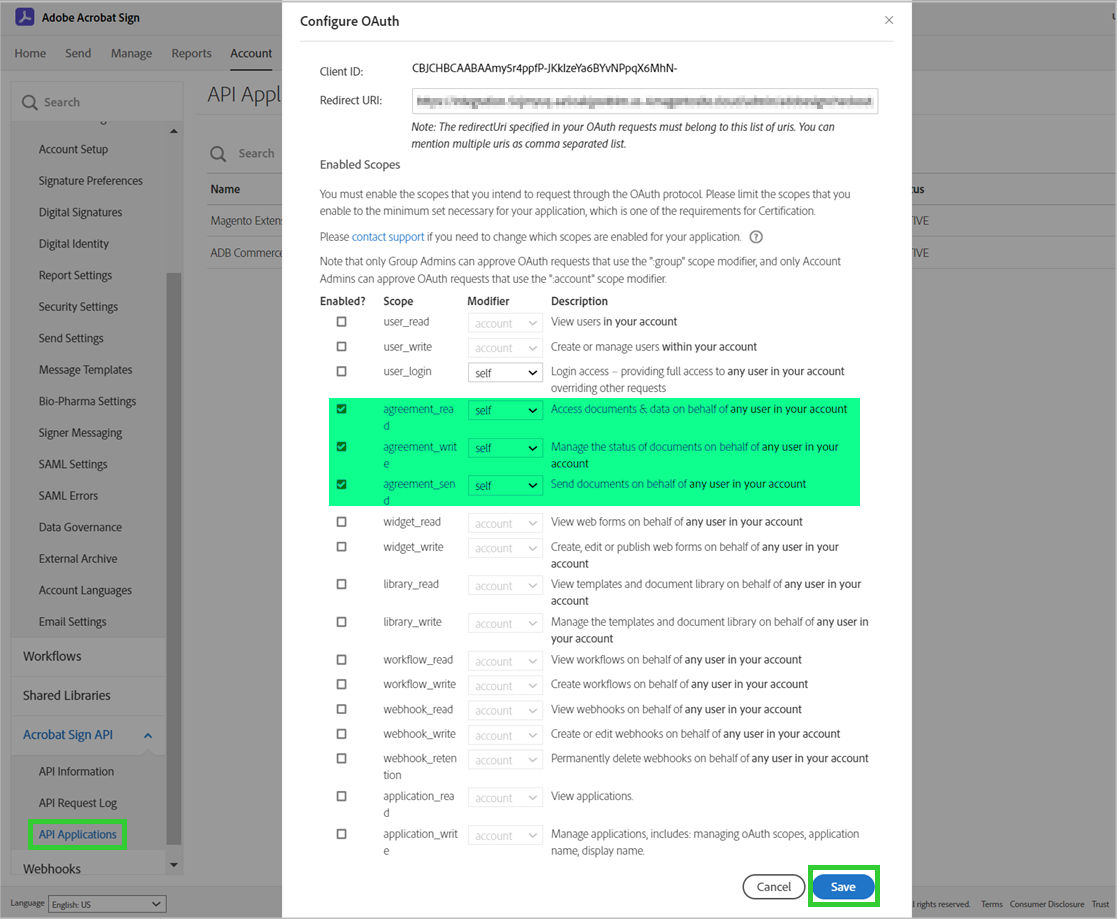Click the sidebar search magnifier icon
The width and height of the screenshot is (1117, 919).
(29, 103)
